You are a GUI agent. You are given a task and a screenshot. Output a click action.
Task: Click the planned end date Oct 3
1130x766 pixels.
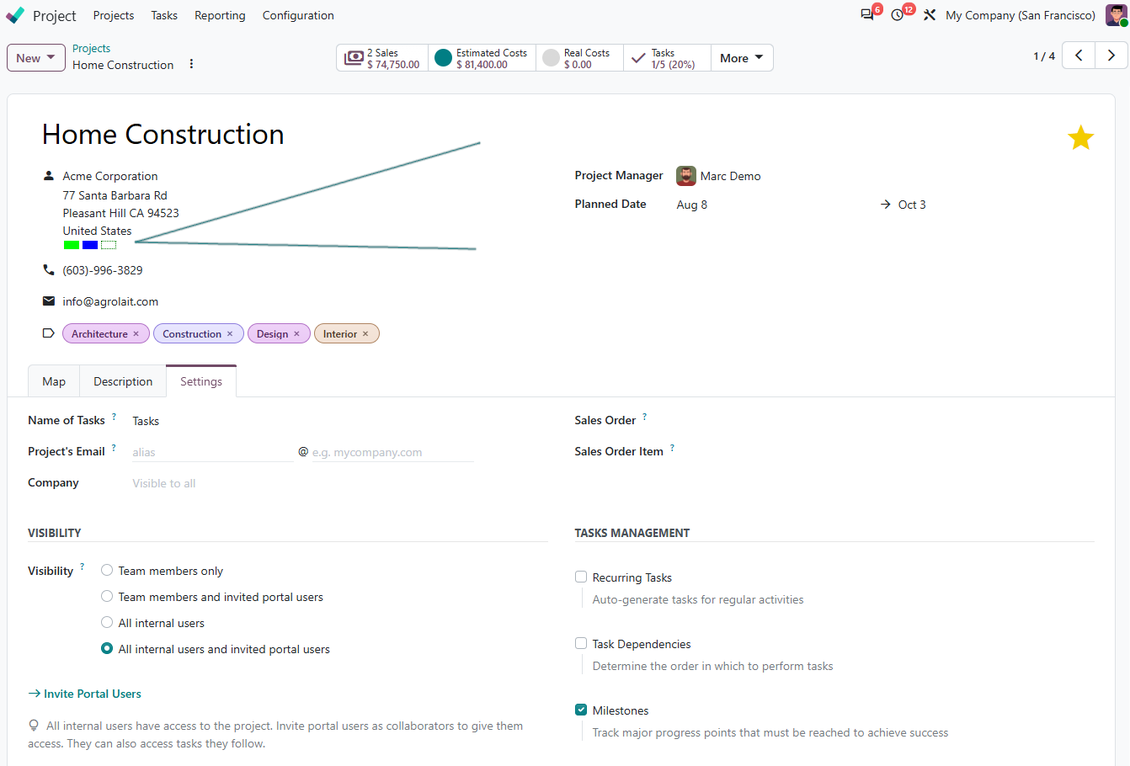pos(912,205)
